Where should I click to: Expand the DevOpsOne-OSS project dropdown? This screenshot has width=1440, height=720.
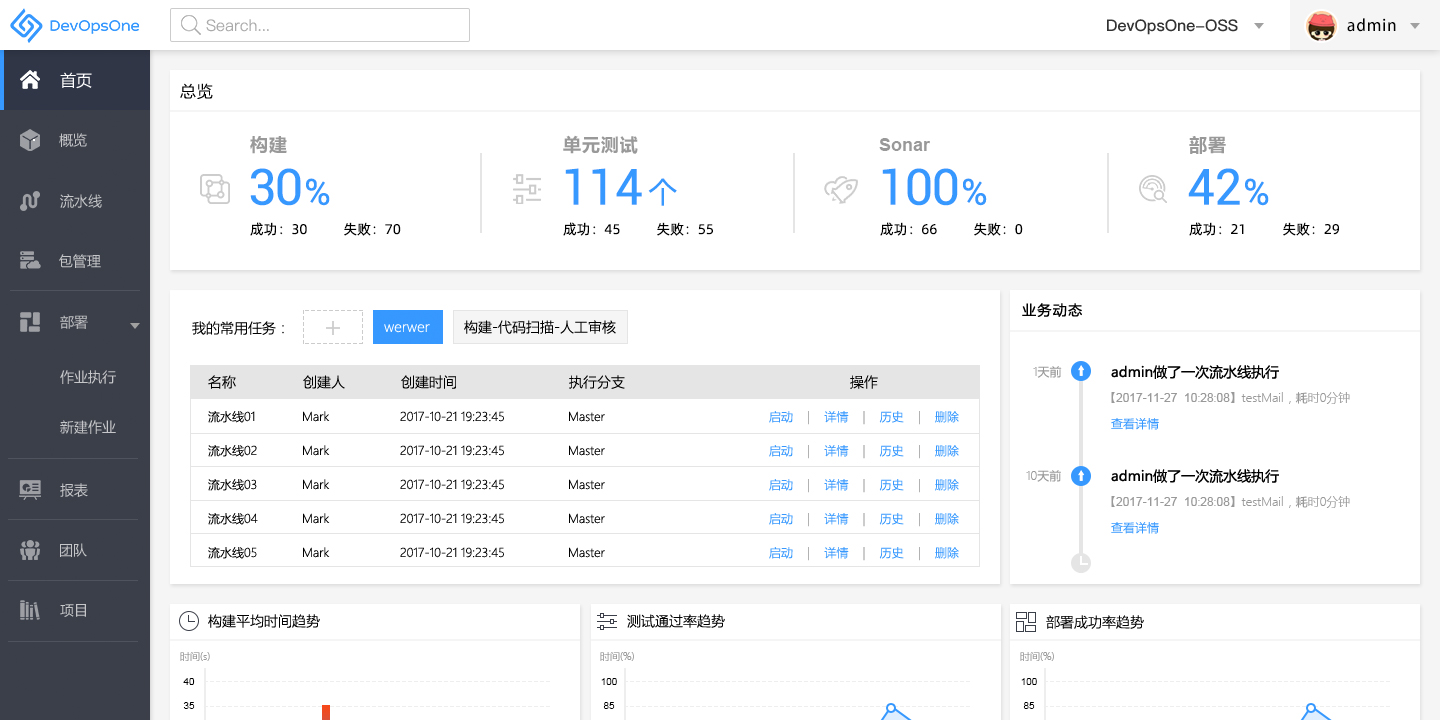click(x=1259, y=26)
